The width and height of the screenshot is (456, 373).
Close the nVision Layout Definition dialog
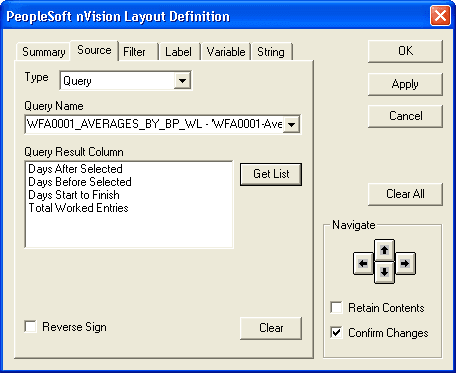[x=440, y=16]
